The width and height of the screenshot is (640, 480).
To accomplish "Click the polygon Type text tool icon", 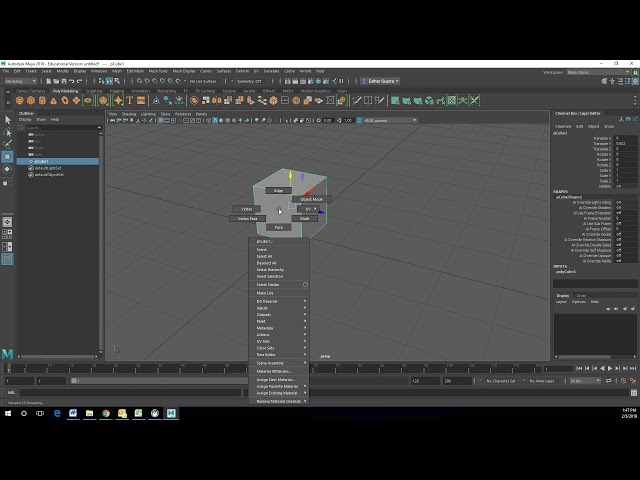I will tap(130, 100).
